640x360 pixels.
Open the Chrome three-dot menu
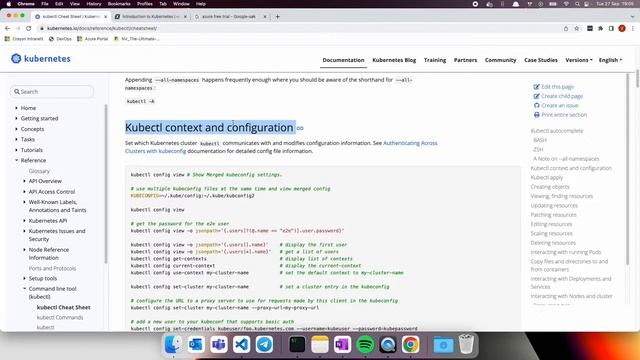[633, 28]
